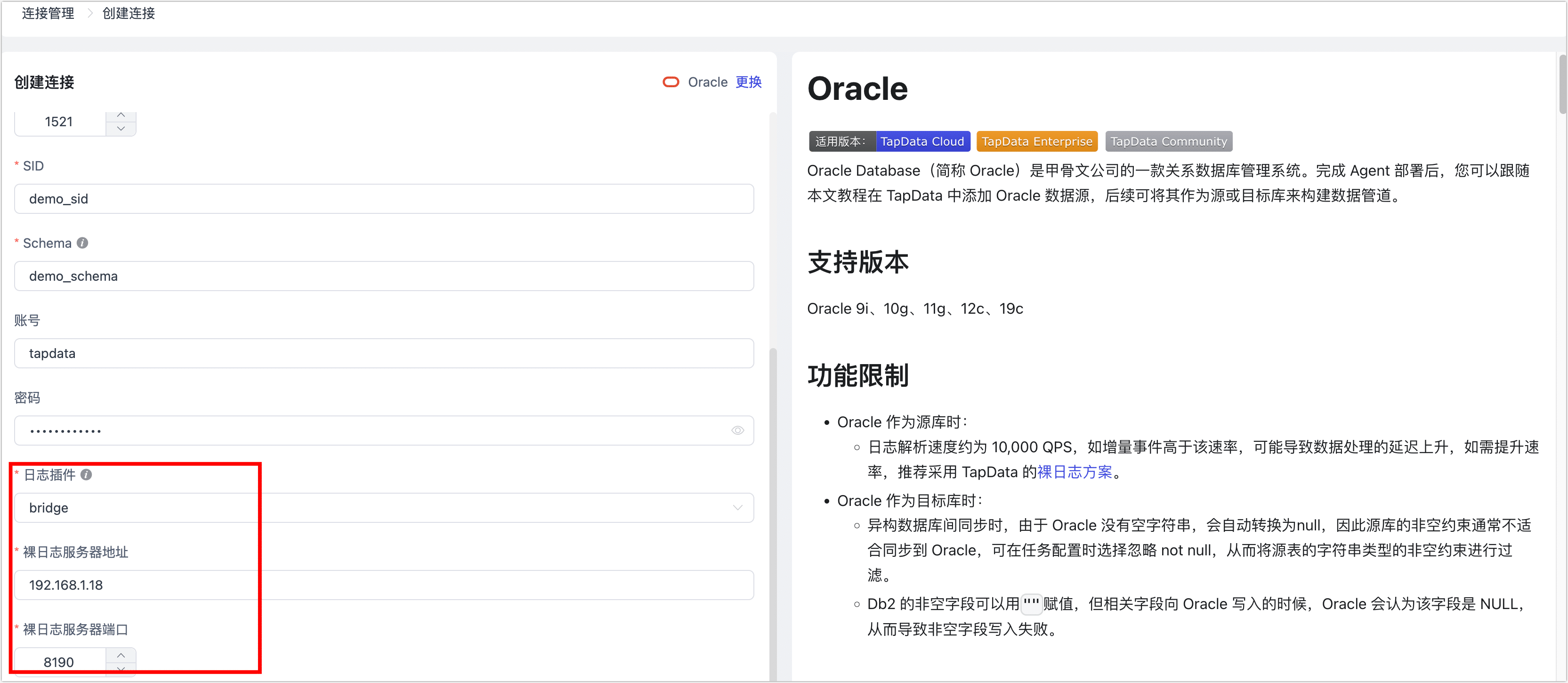Screen dimensions: 1568x683
Task: Click the TapData Community badge
Action: (1168, 141)
